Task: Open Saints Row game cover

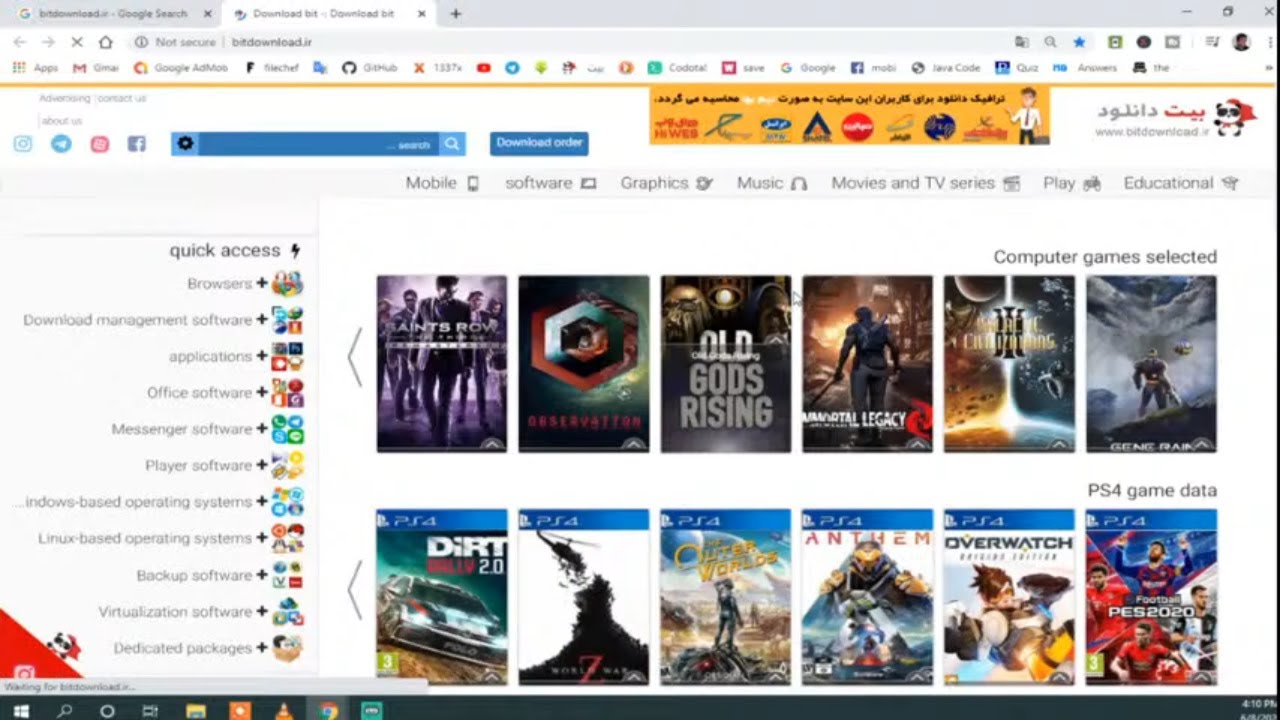Action: point(441,364)
